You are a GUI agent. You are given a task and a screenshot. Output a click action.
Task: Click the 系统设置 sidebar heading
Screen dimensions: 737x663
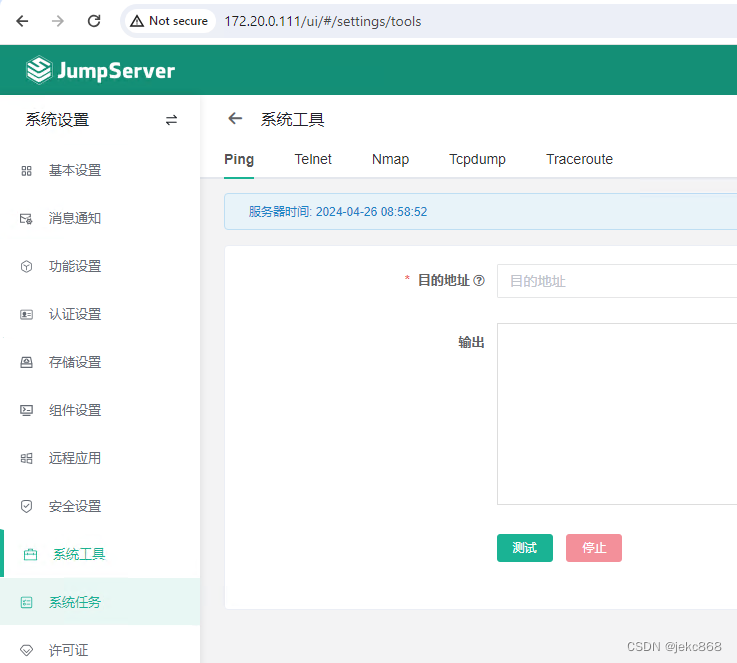[x=57, y=120]
